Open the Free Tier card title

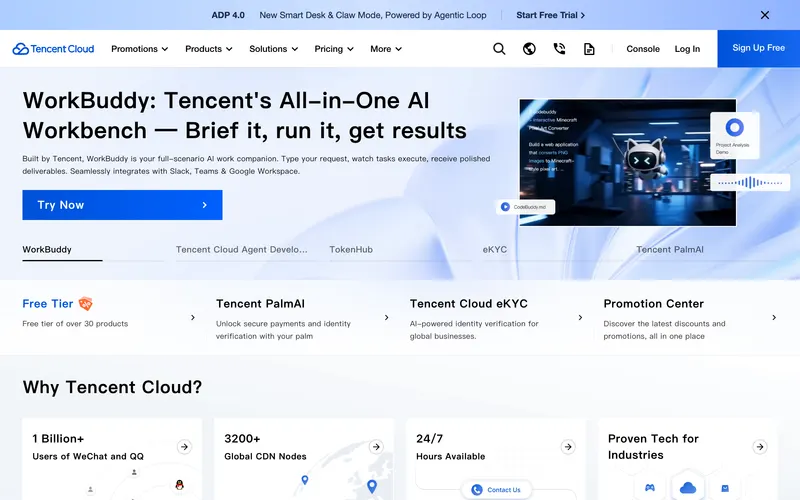click(48, 304)
